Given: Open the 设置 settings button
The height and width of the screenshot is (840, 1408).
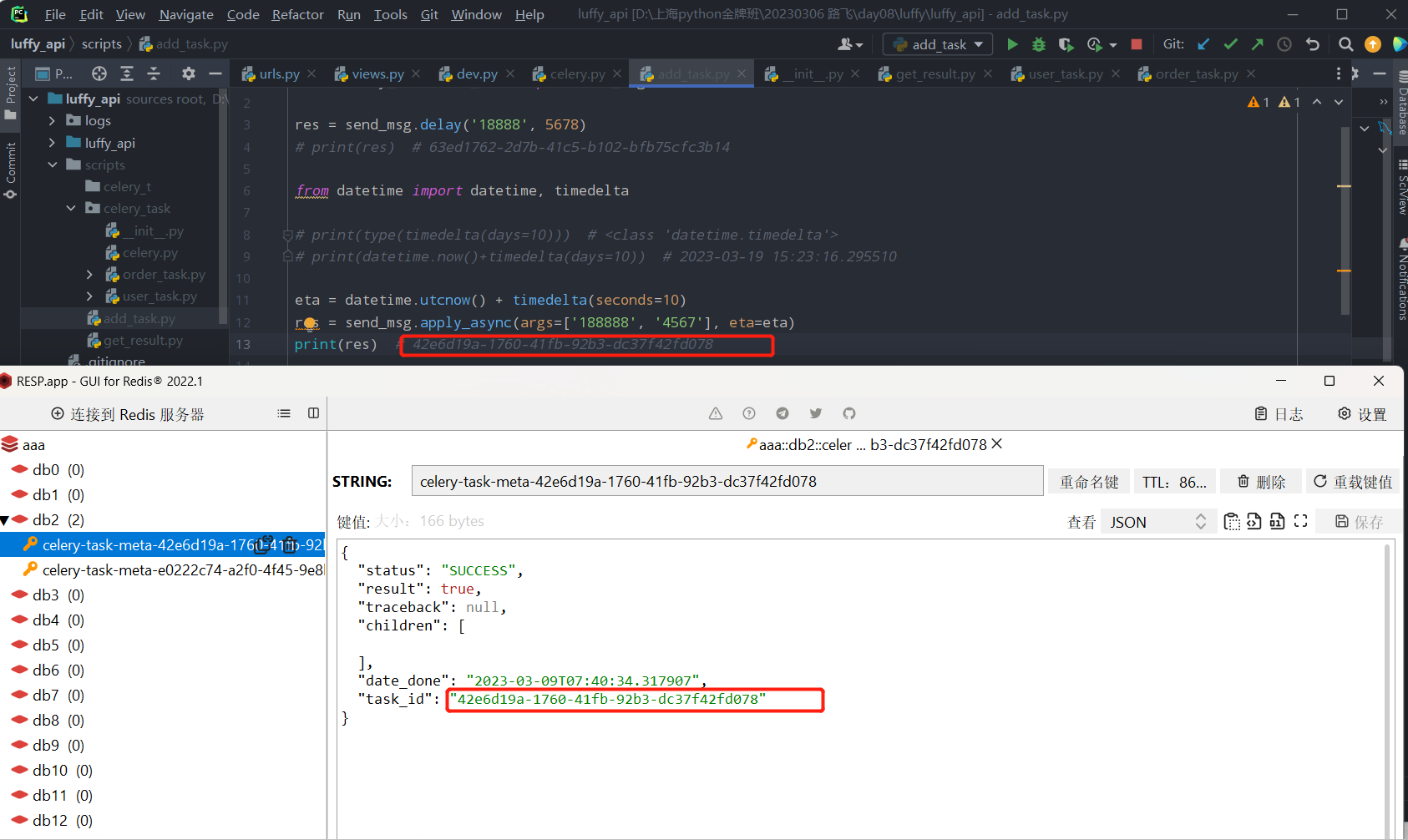Looking at the screenshot, I should coord(1362,414).
